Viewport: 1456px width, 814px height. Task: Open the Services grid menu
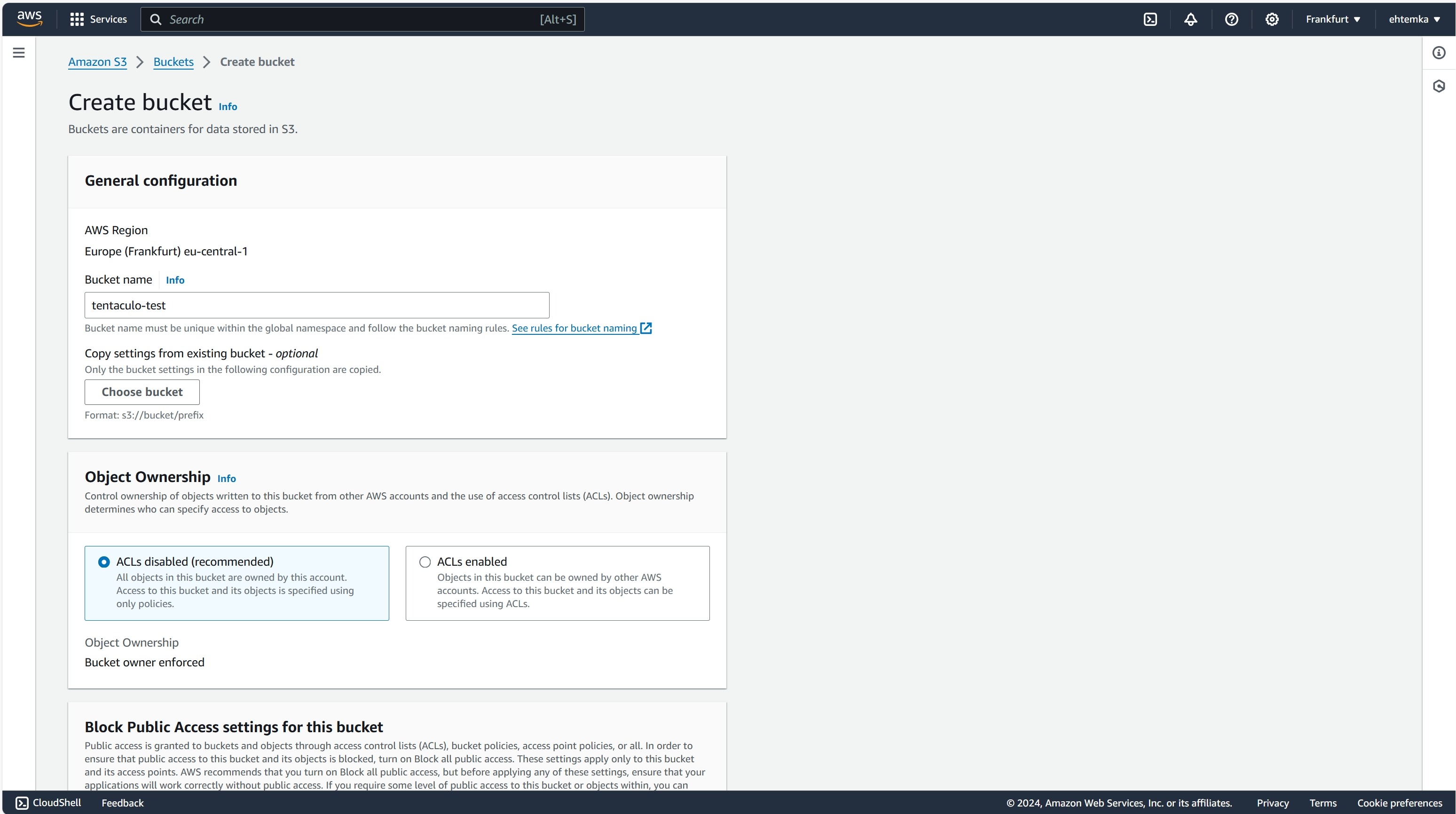point(77,19)
